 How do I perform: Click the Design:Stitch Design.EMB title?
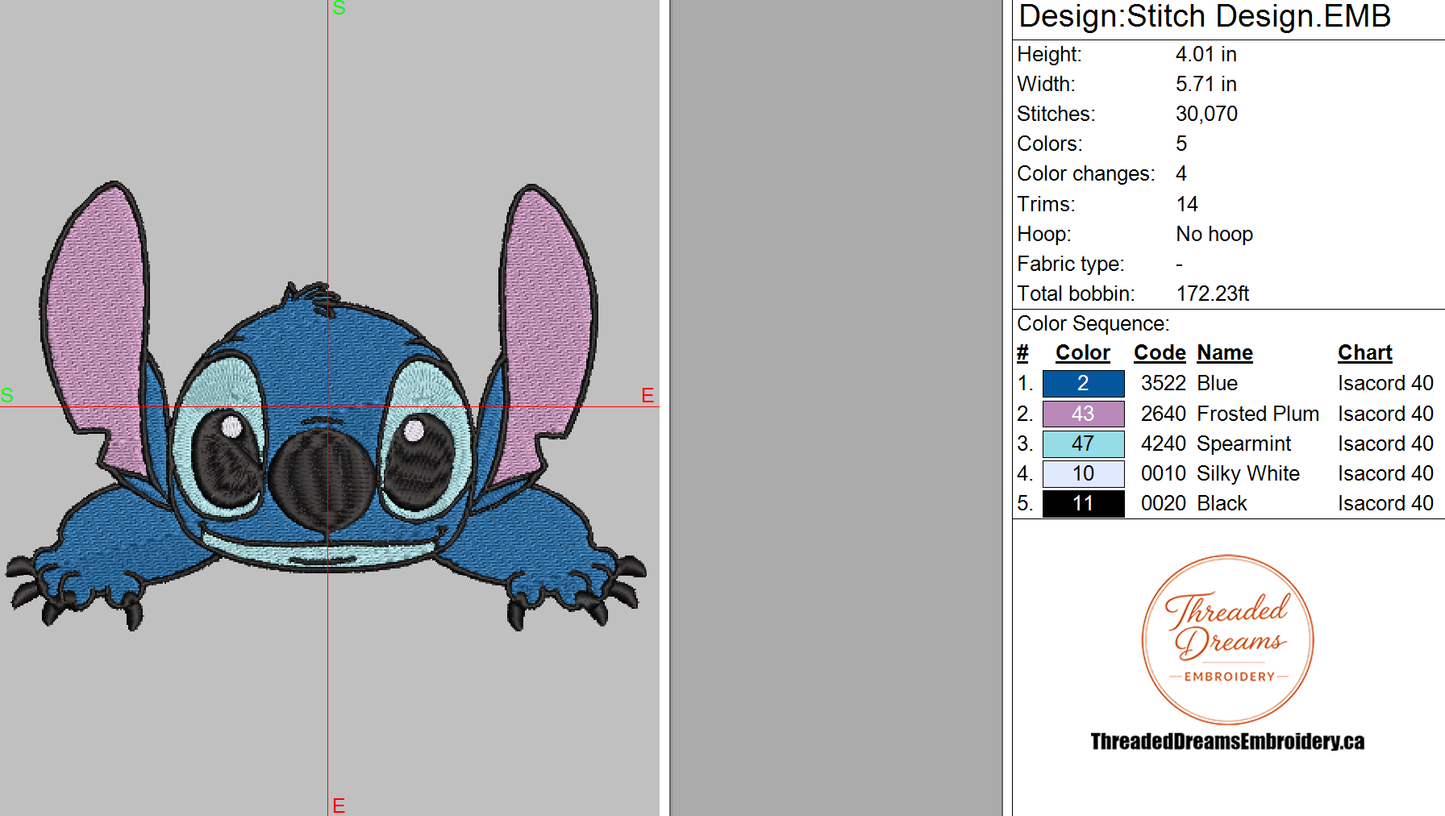pyautogui.click(x=1205, y=16)
